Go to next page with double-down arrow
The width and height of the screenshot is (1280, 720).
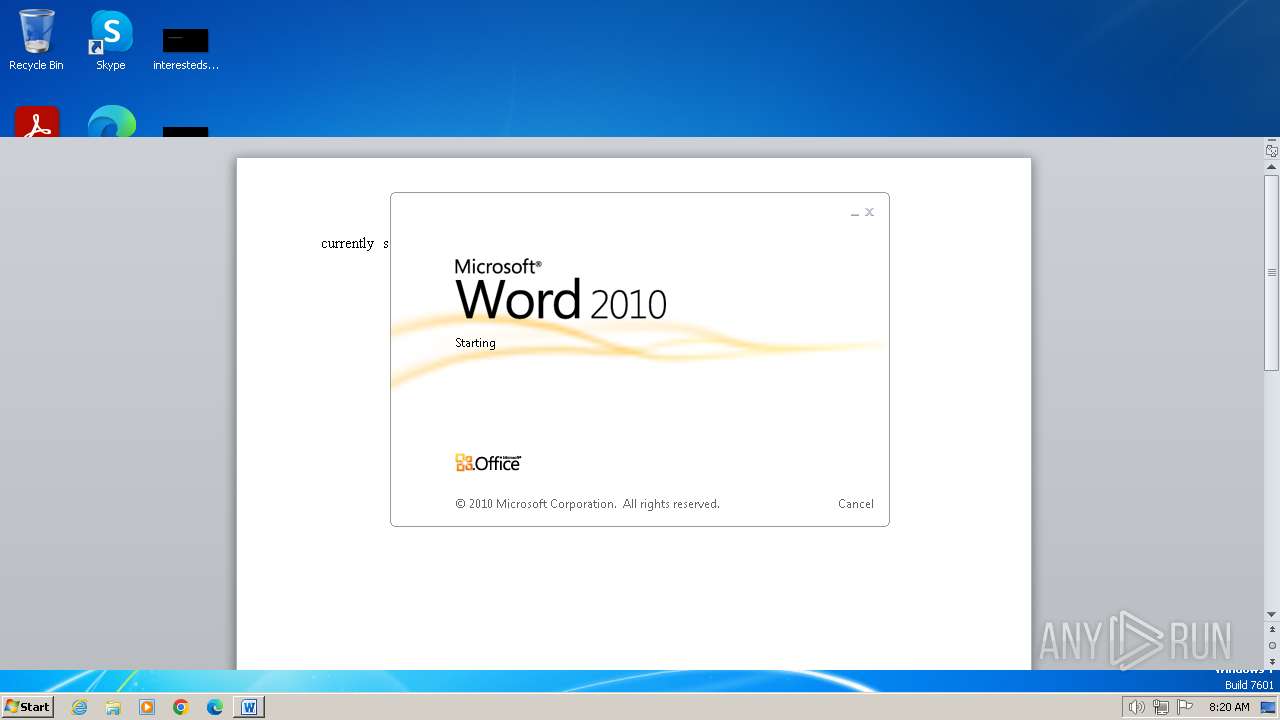coord(1272,661)
